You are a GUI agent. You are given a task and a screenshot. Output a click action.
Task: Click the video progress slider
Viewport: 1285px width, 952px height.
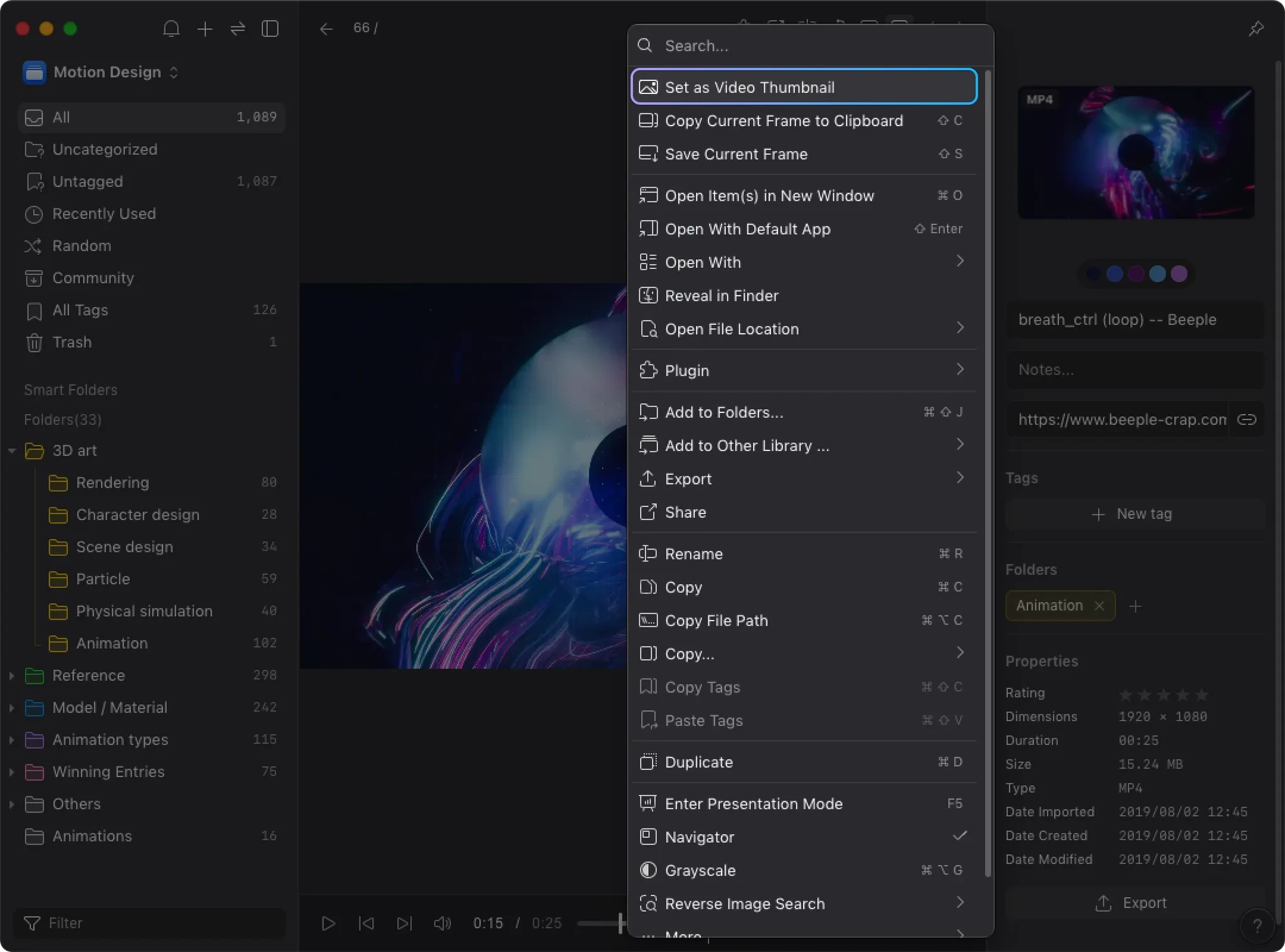click(x=601, y=923)
